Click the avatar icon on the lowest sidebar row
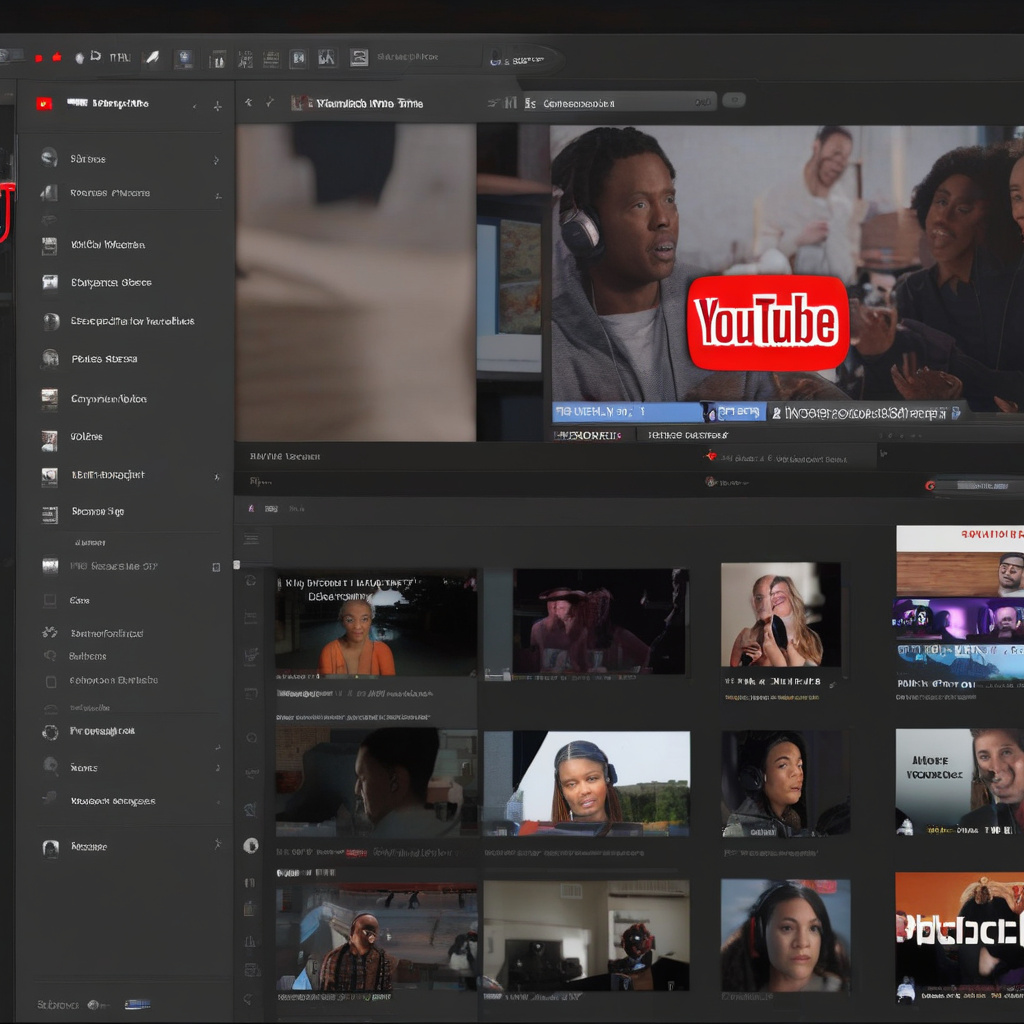The image size is (1024, 1024). 50,848
